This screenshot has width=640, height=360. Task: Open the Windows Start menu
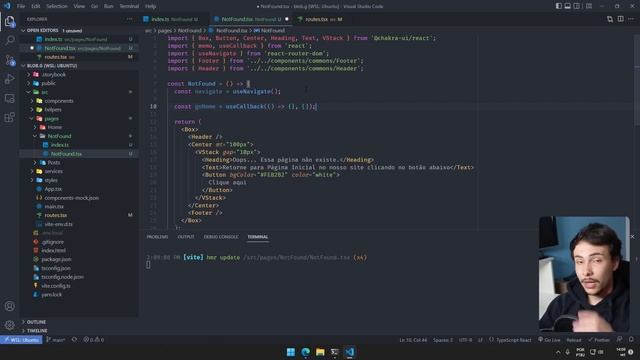(291, 352)
